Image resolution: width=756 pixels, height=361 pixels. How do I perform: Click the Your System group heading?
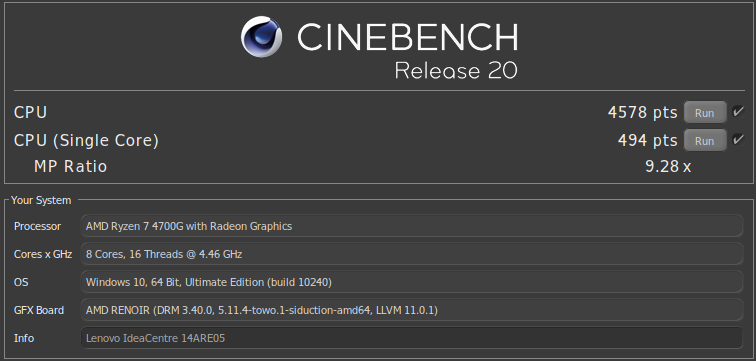(x=41, y=200)
